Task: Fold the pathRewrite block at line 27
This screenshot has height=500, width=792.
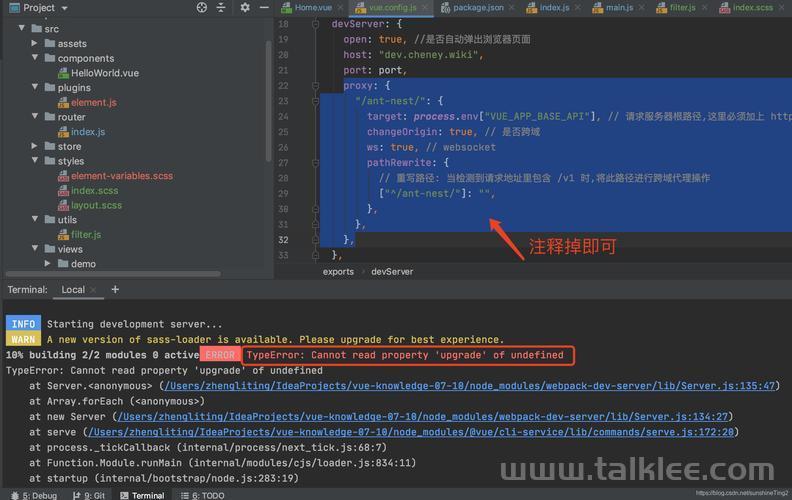Action: [x=316, y=163]
